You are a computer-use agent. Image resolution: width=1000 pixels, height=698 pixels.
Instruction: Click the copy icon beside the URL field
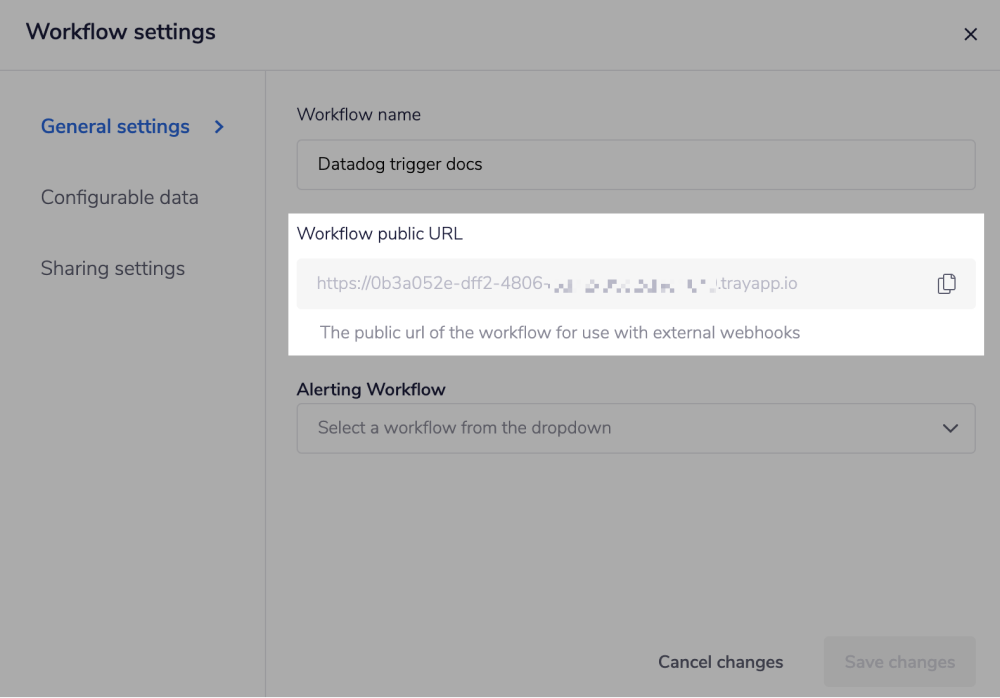946,283
